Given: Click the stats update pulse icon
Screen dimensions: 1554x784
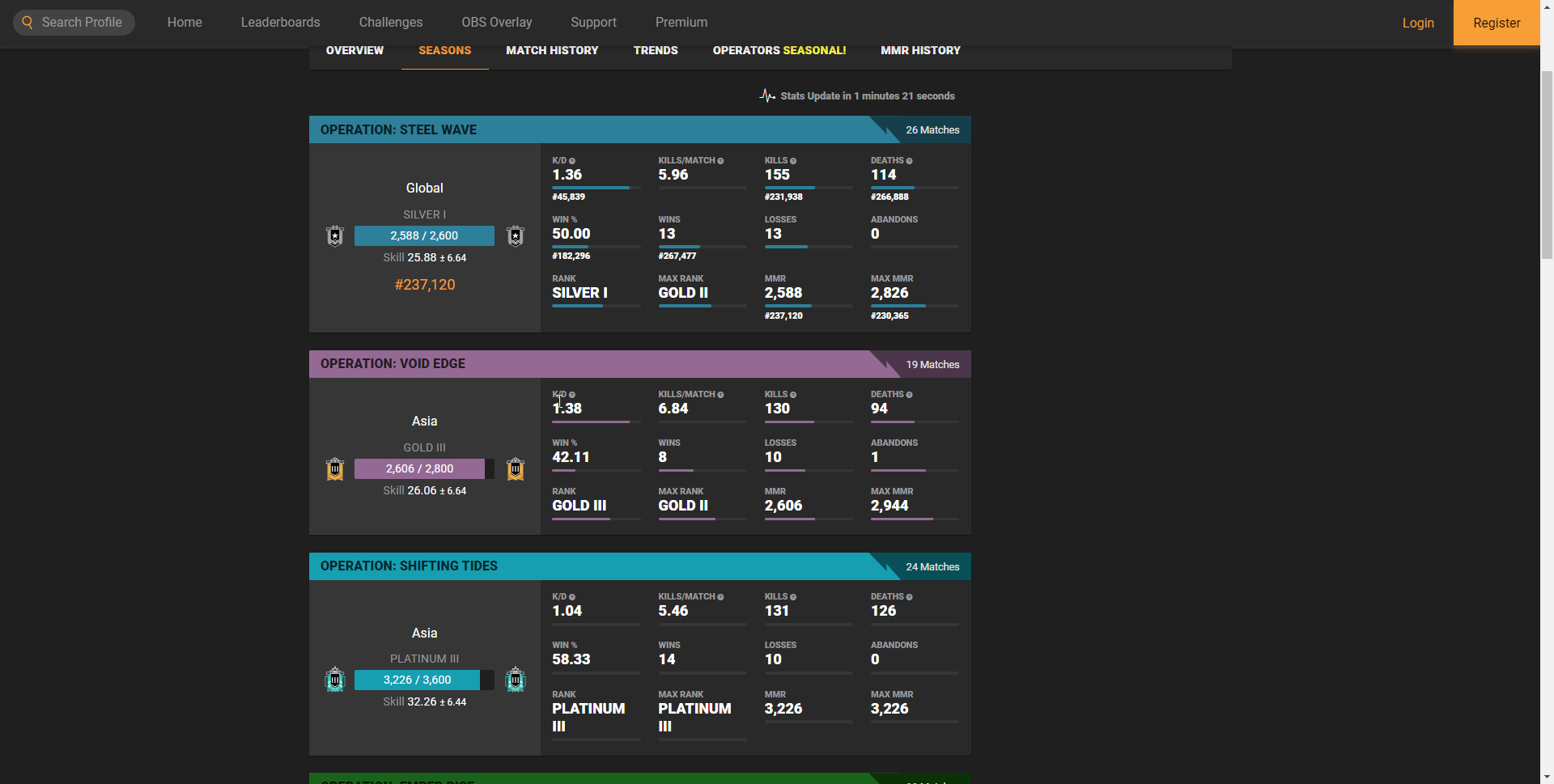Looking at the screenshot, I should [x=766, y=95].
